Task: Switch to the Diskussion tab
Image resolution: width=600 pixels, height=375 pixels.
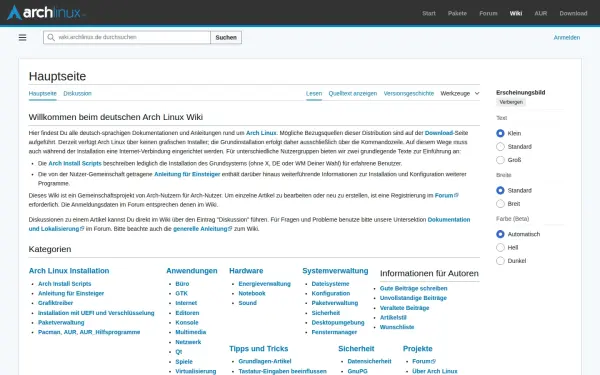Action: [x=77, y=93]
